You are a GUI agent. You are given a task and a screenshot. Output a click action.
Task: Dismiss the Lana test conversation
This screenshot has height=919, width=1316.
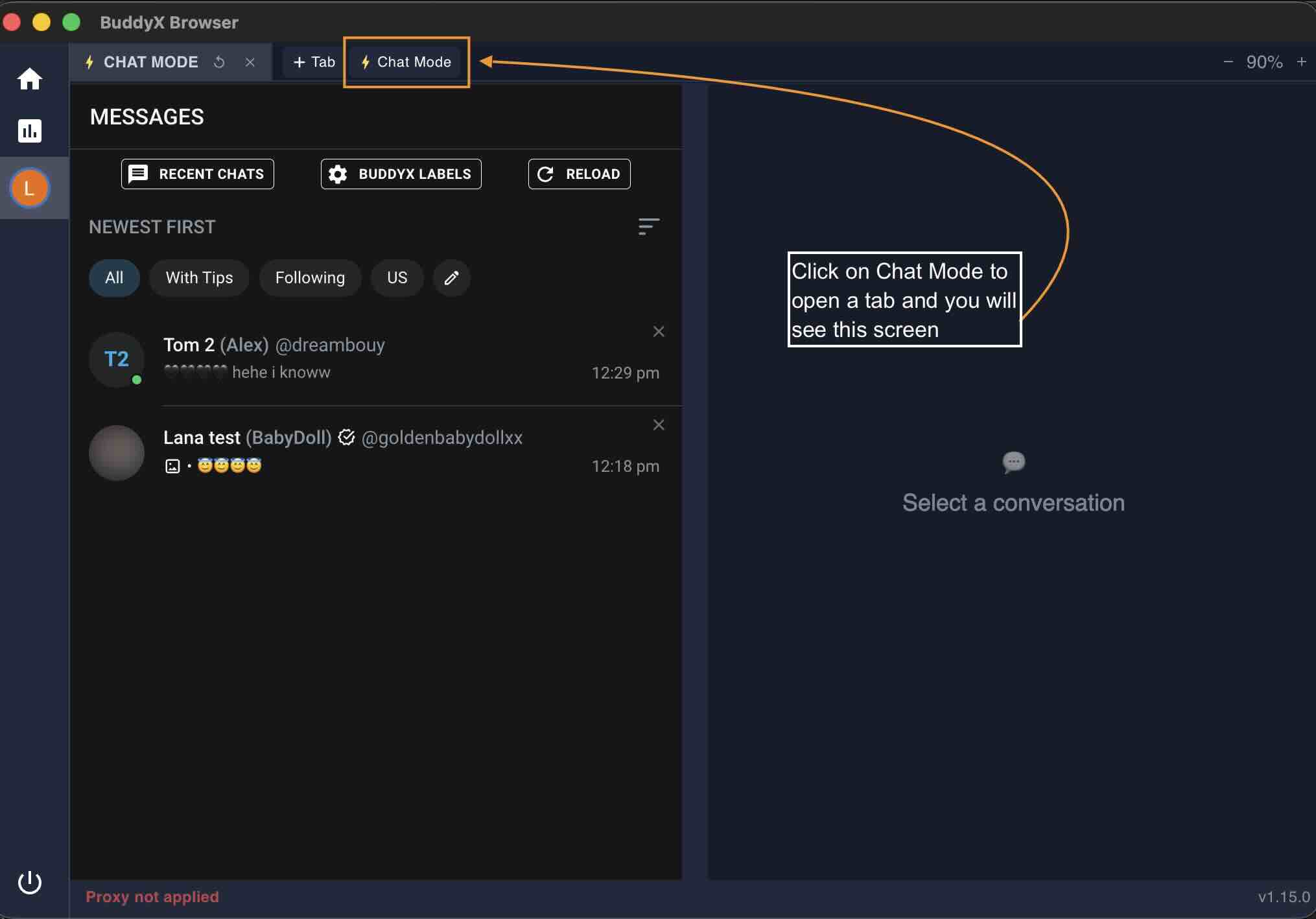pos(659,425)
